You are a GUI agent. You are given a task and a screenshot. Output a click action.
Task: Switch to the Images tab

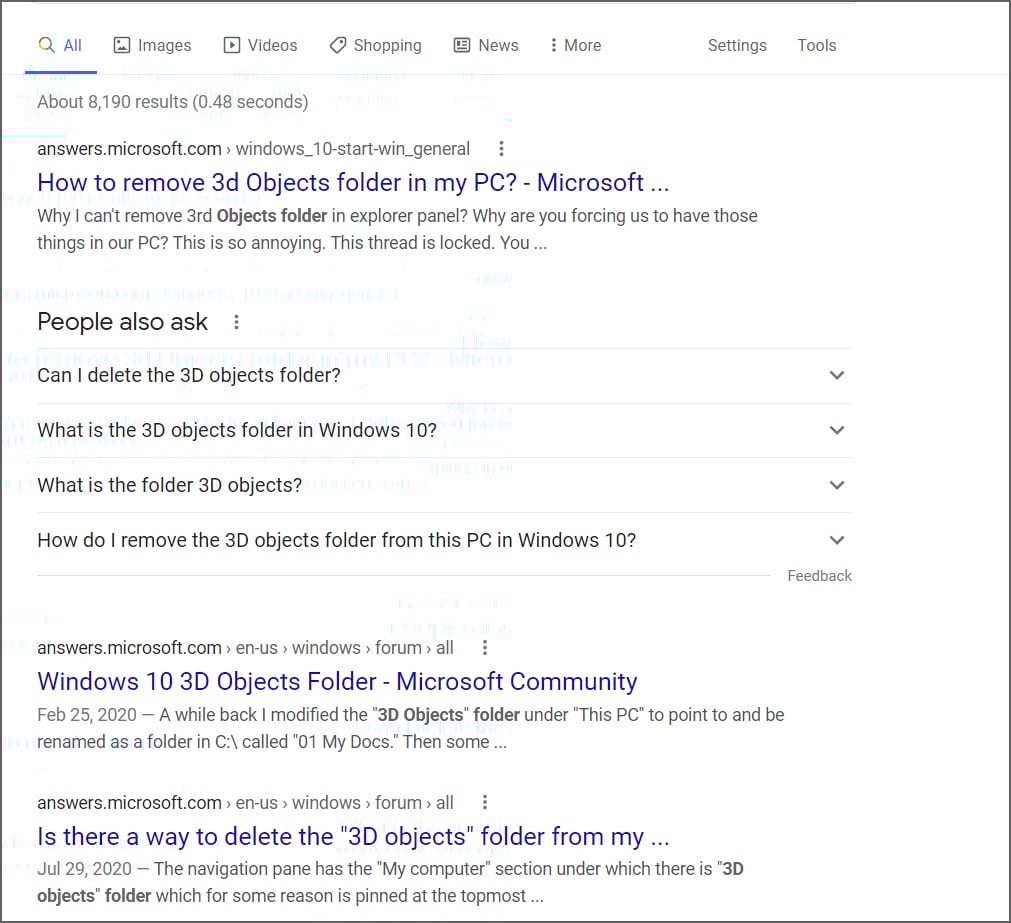coord(153,46)
